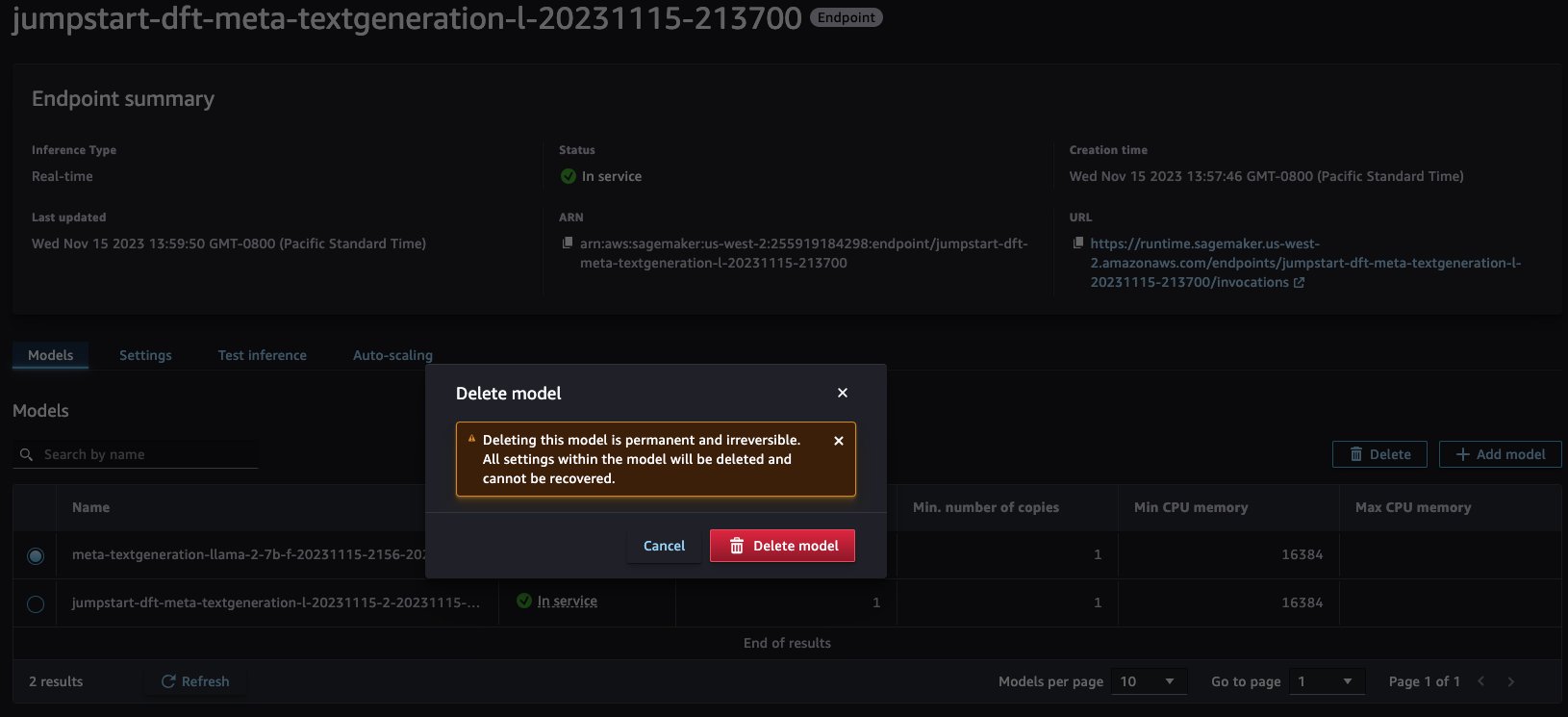Click the endpoint ARN text
The width and height of the screenshot is (1568, 717).
[804, 253]
